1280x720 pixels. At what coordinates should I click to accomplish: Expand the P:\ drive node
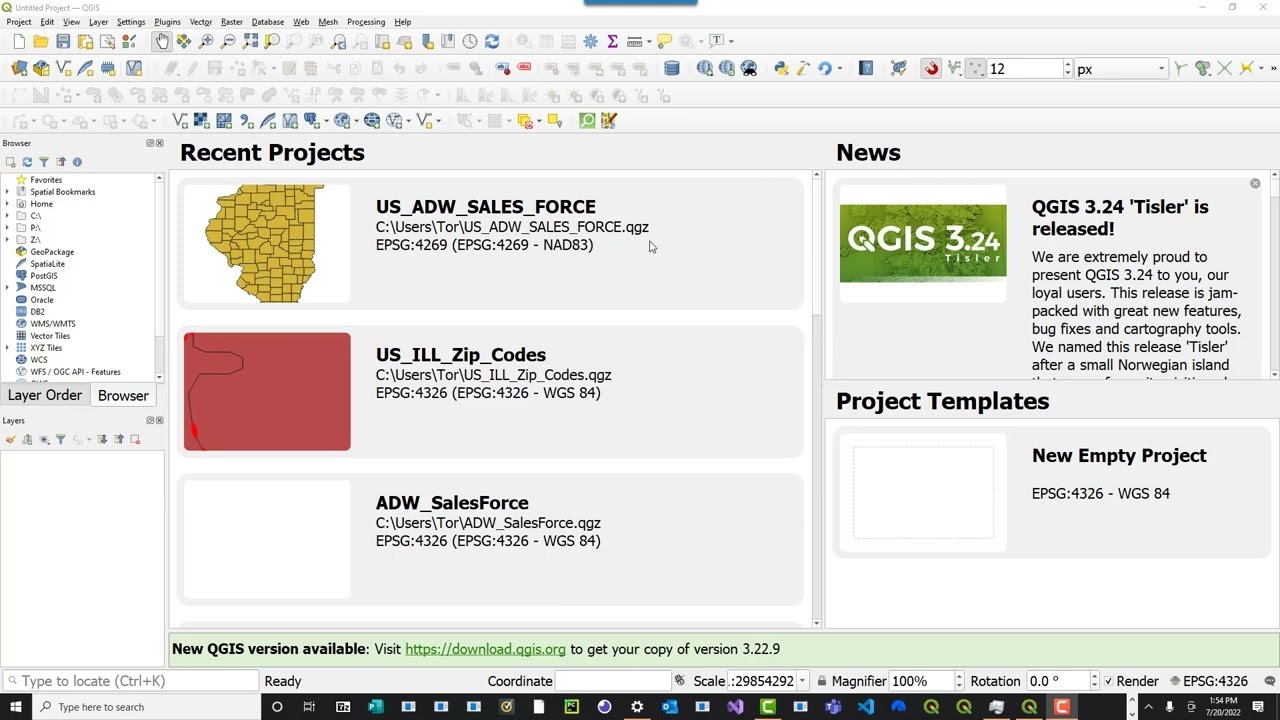click(8, 228)
